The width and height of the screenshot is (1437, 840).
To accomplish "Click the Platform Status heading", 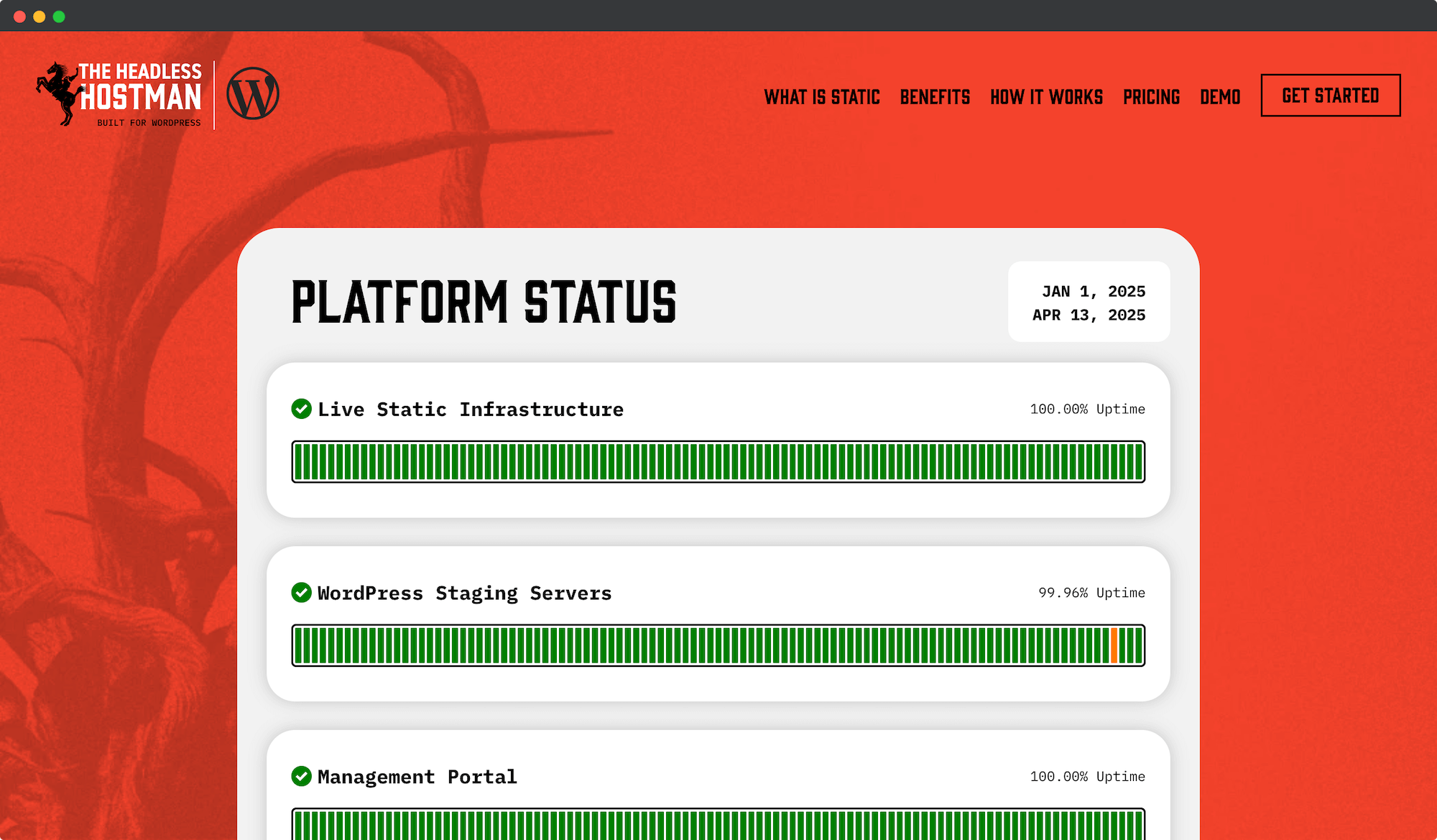I will click(484, 303).
